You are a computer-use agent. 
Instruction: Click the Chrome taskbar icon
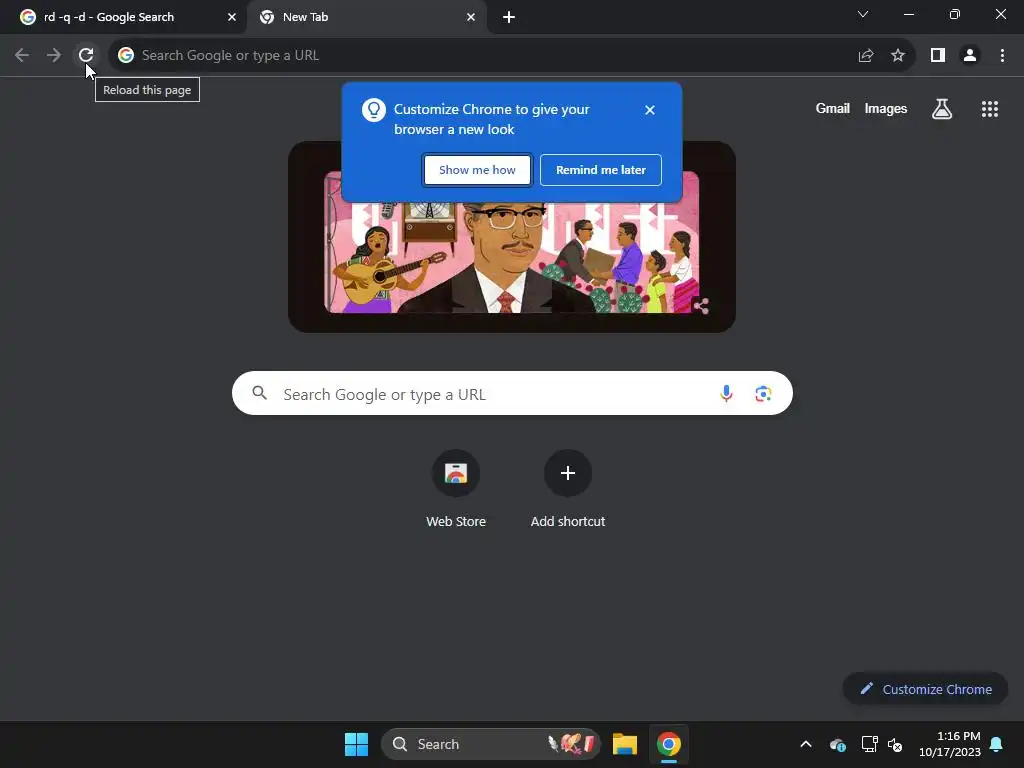[669, 744]
